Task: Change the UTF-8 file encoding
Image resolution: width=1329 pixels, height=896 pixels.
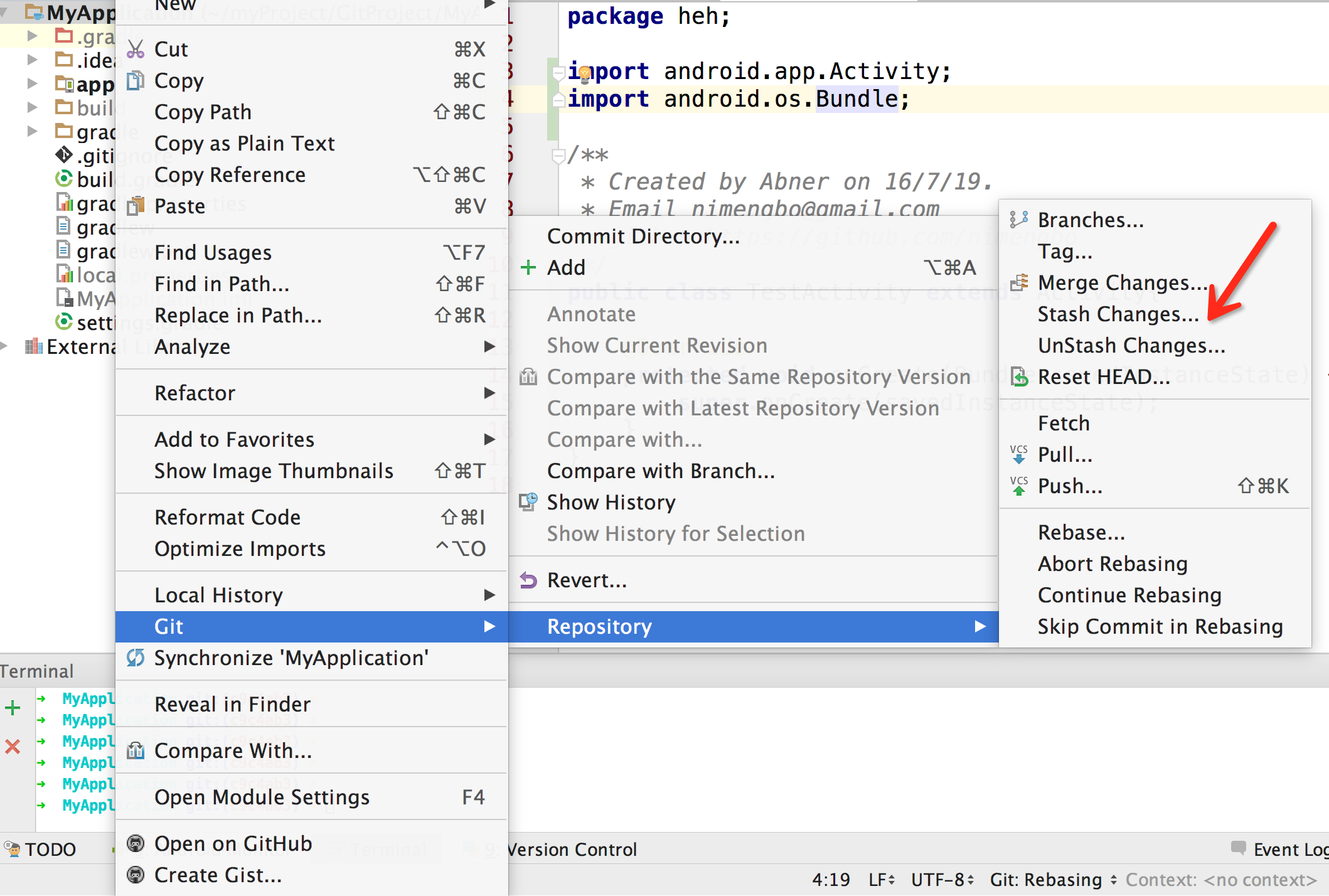Action: click(x=942, y=880)
